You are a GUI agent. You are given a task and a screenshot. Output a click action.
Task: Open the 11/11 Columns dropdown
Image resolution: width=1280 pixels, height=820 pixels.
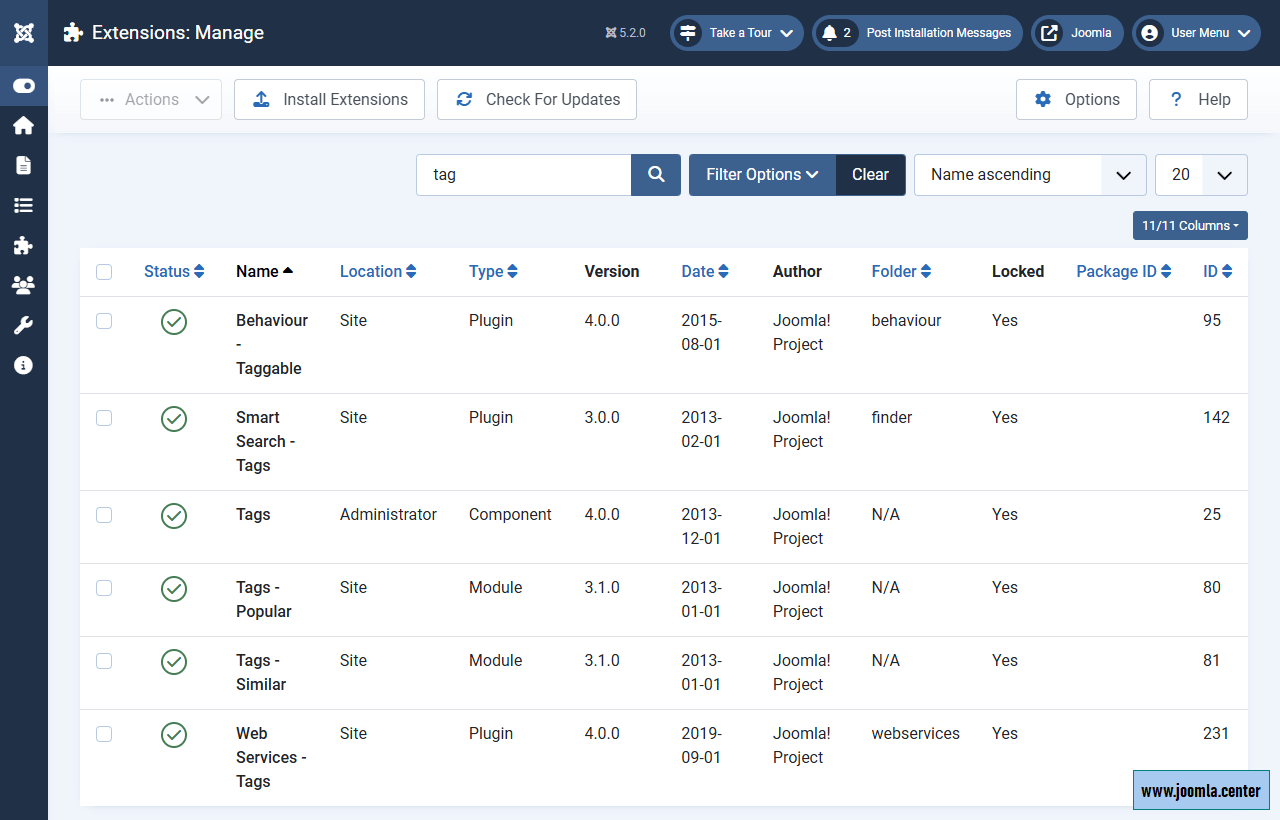(1190, 226)
